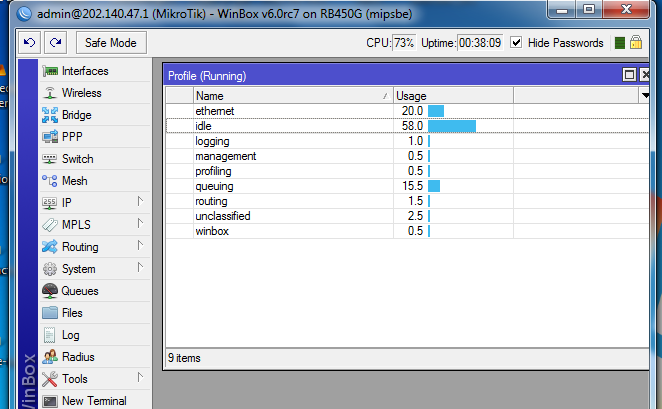Open the Log menu
Viewport: 662px width, 409px height.
pyautogui.click(x=95, y=335)
